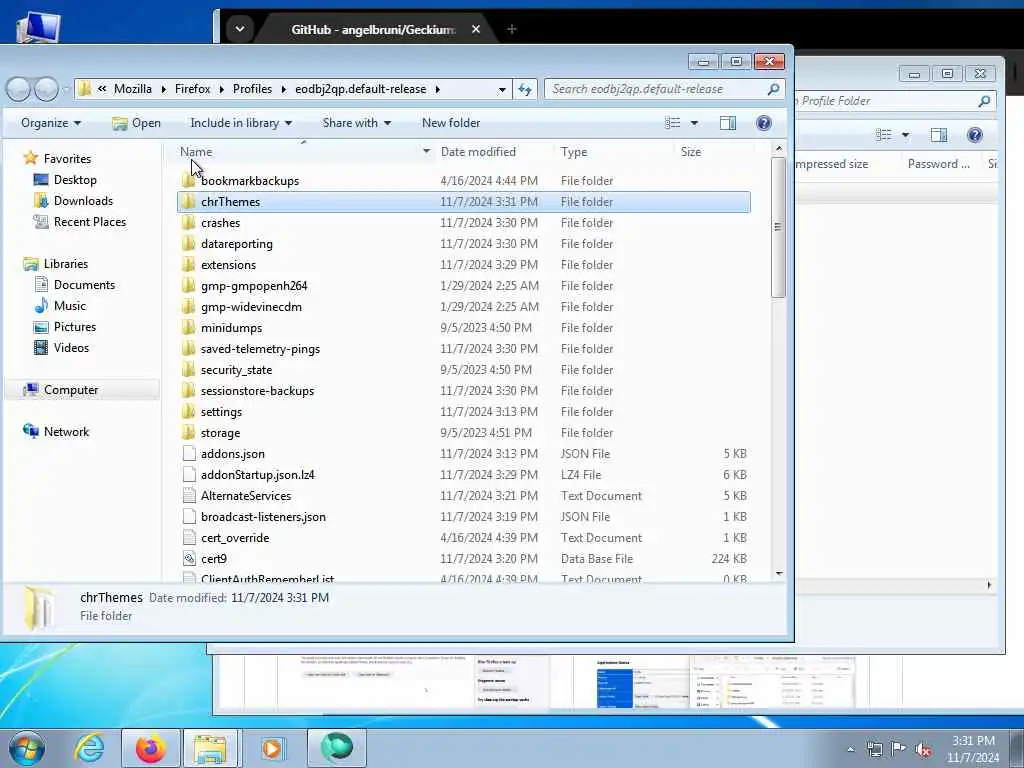Click the change view icon in the front window
This screenshot has height=768, width=1024.
point(673,123)
